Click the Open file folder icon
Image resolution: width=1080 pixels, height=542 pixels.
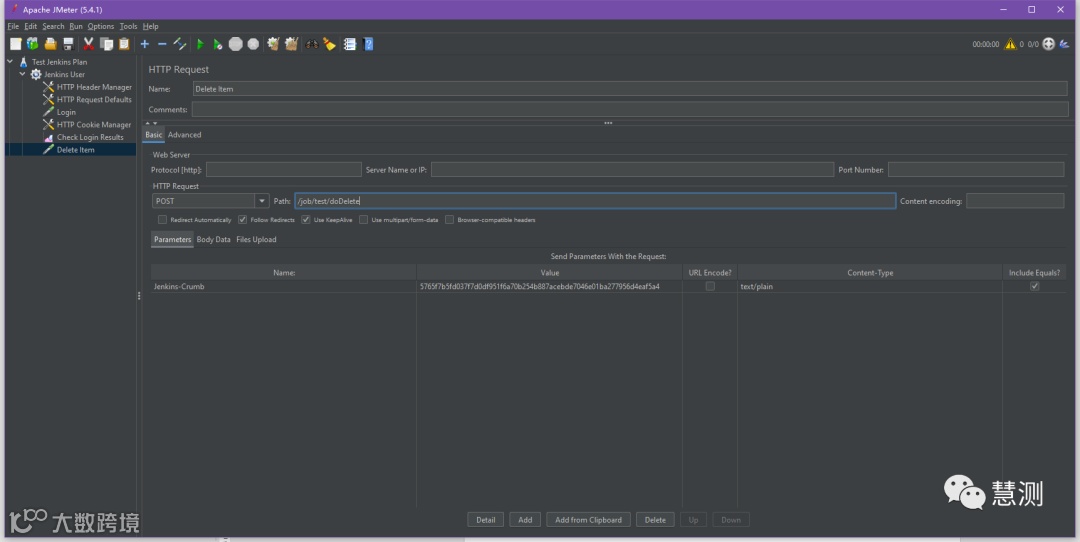coord(50,44)
